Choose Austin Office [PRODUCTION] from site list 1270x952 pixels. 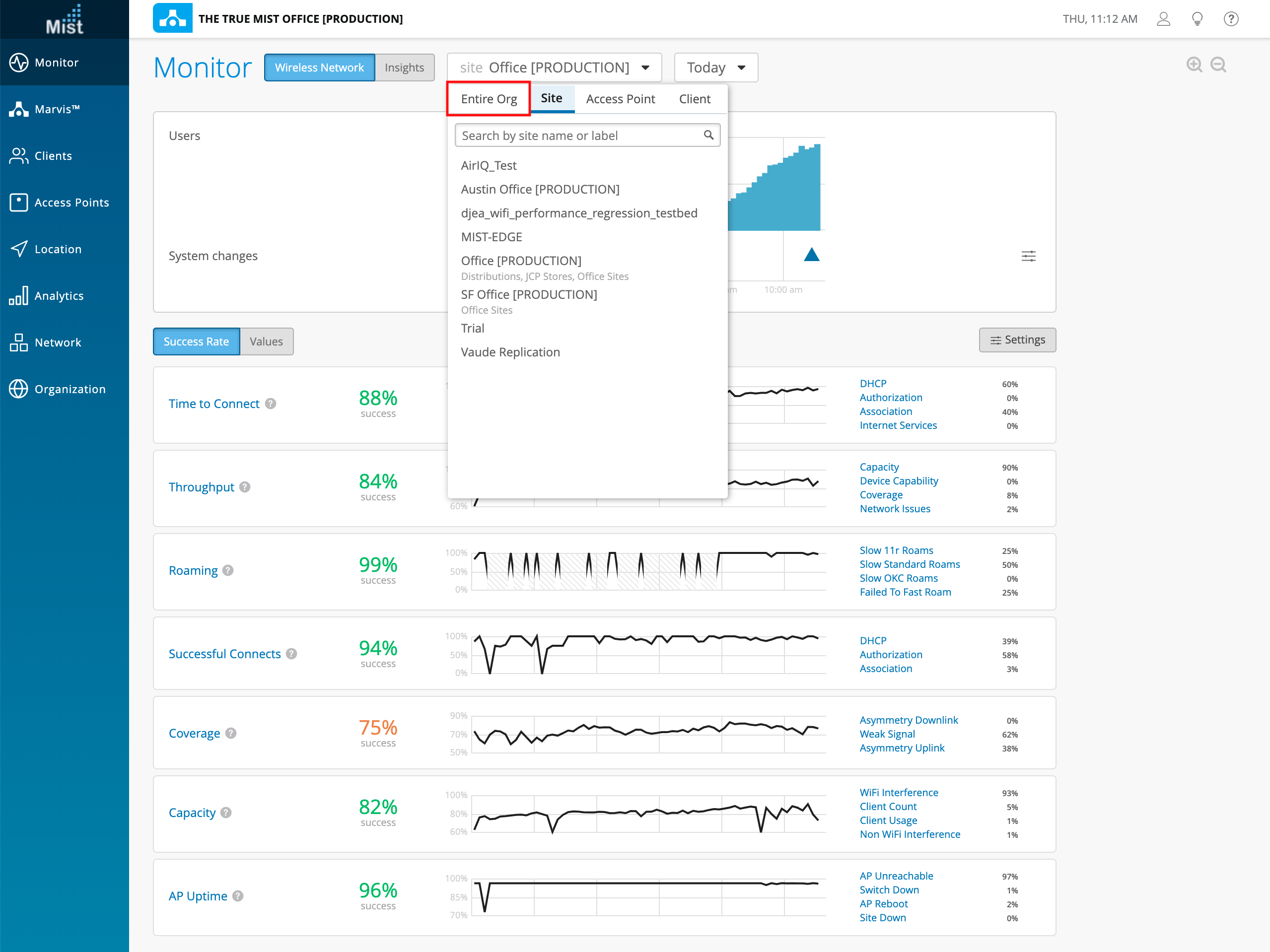(x=540, y=190)
